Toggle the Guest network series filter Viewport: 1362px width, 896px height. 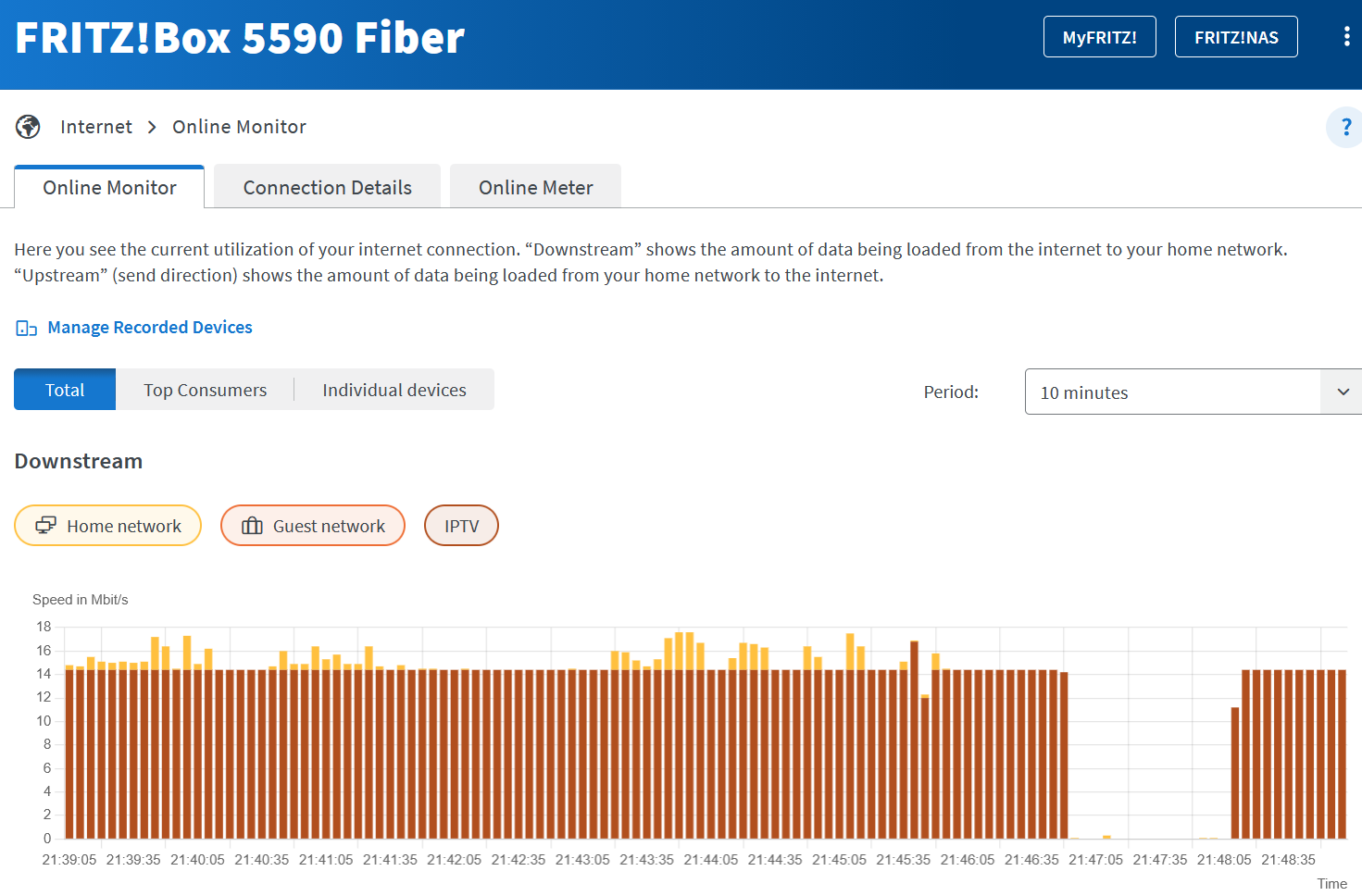click(x=313, y=526)
